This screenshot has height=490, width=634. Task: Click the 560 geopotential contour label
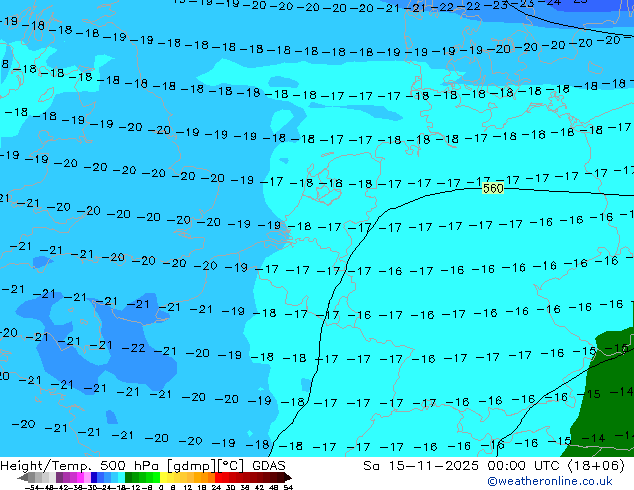[x=493, y=188]
